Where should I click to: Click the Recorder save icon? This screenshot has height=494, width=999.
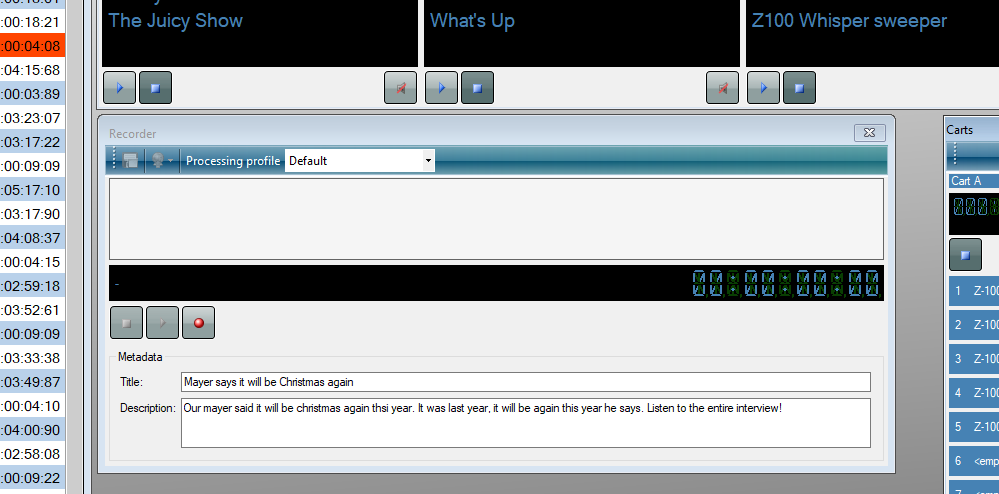131,161
